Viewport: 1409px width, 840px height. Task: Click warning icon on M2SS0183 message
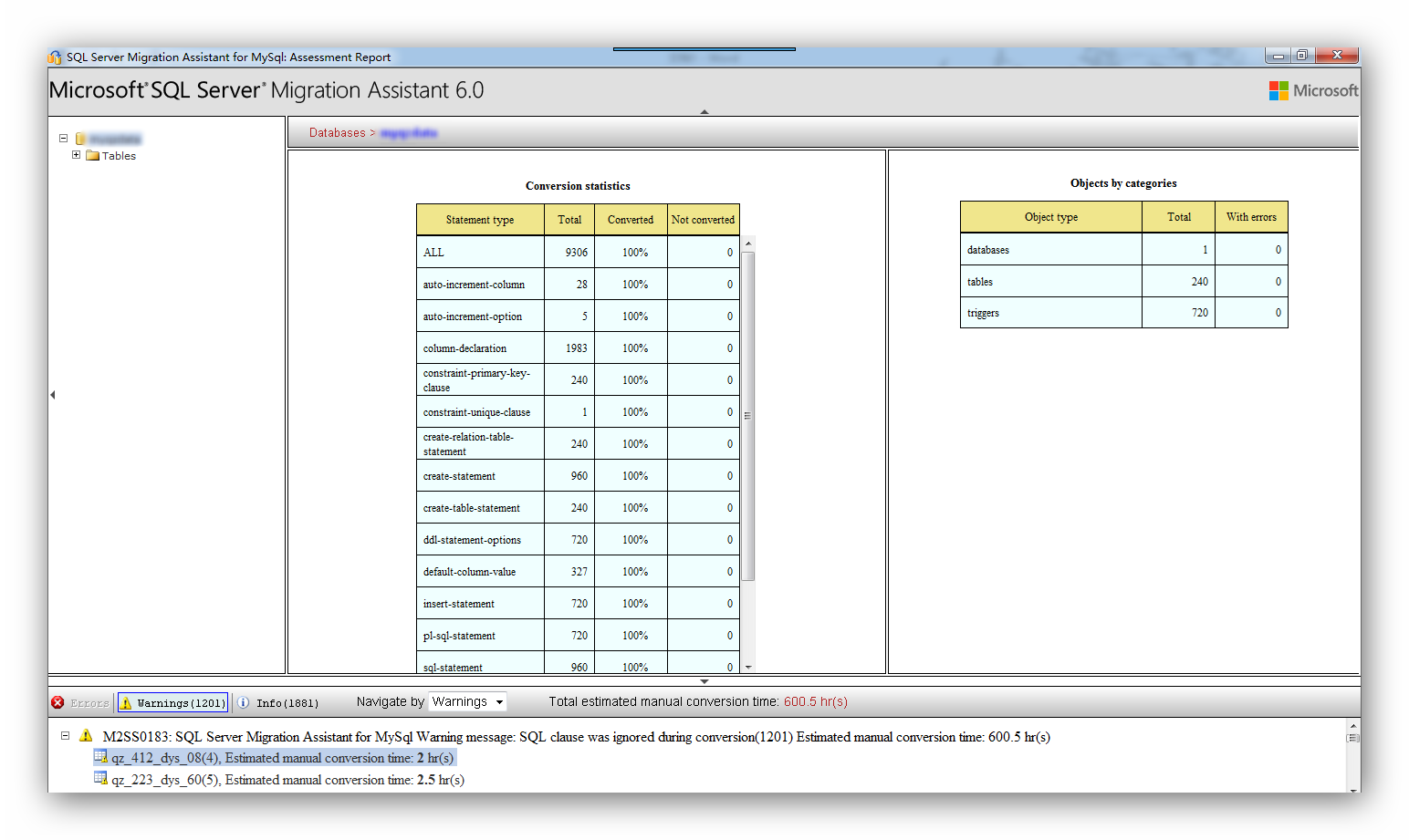click(x=86, y=735)
